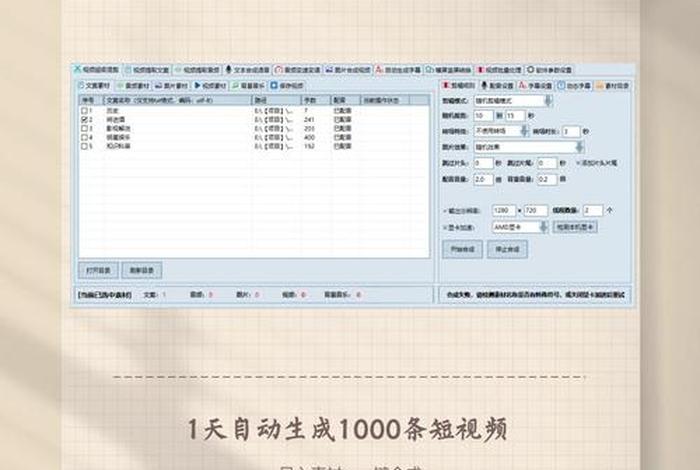Select the path cell in list row 3
This screenshot has width=700, height=470.
click(274, 129)
